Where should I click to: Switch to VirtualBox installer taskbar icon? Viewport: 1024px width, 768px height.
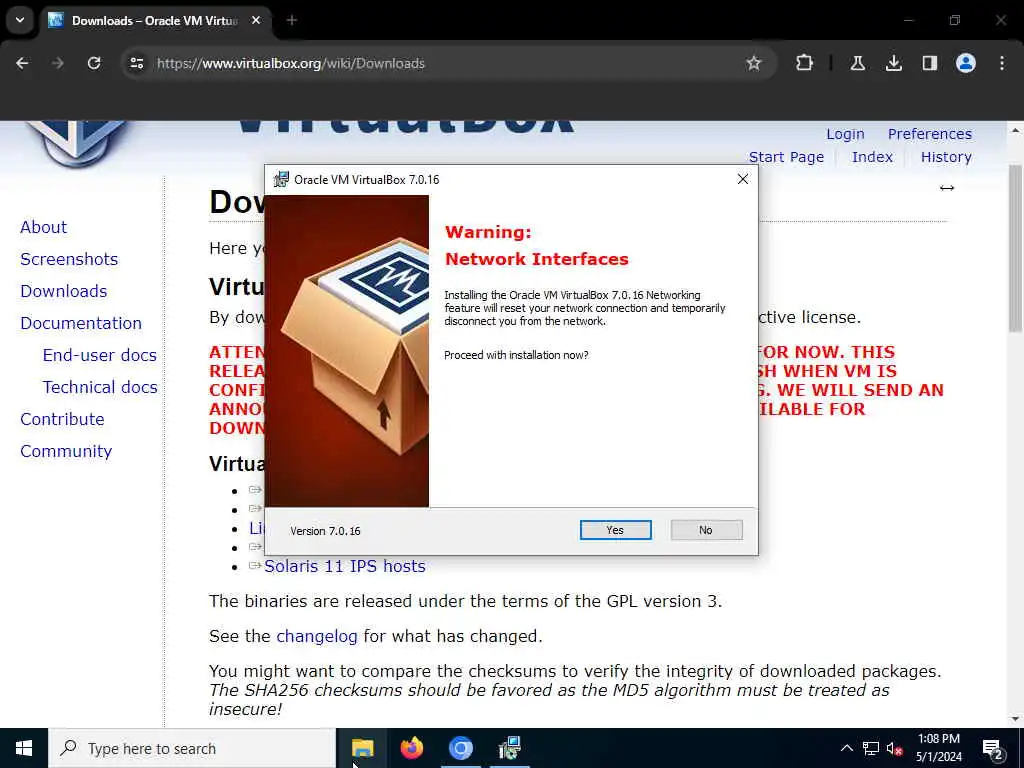pyautogui.click(x=509, y=748)
